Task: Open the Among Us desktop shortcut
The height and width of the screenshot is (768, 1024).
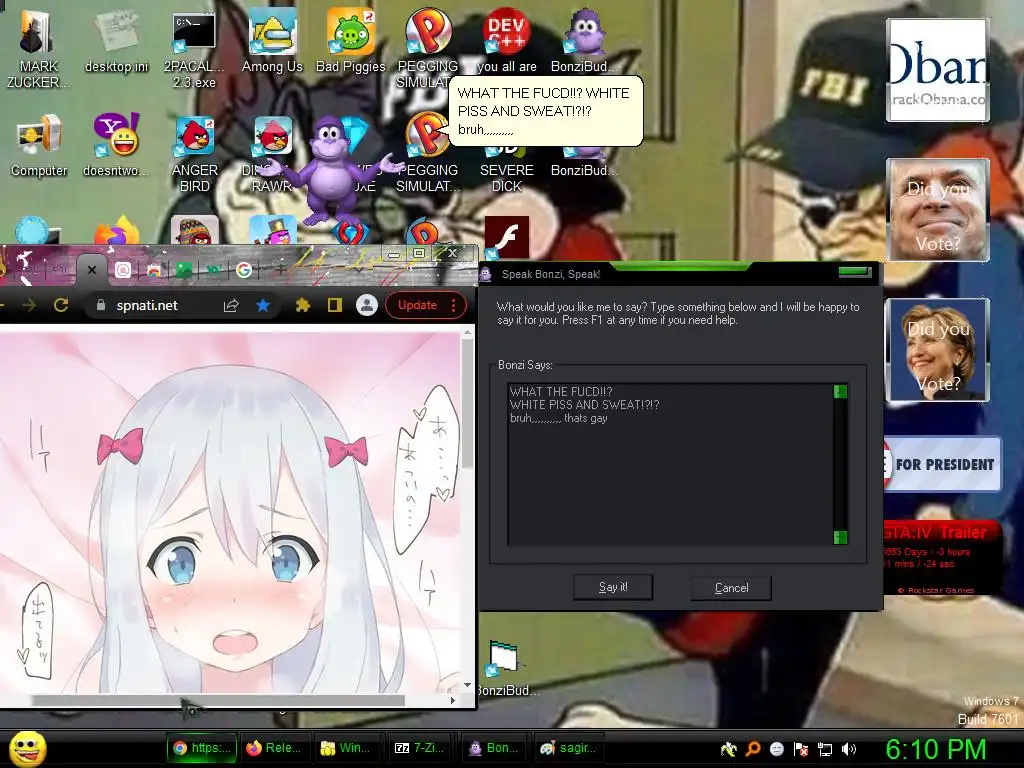Action: [272, 42]
